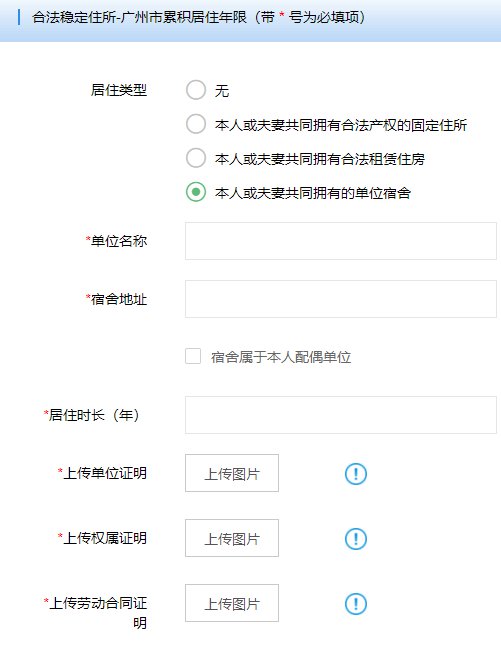Image resolution: width=501 pixels, height=645 pixels.
Task: Click the 宿舍属于本人配偶单位 label text
Action: point(281,357)
